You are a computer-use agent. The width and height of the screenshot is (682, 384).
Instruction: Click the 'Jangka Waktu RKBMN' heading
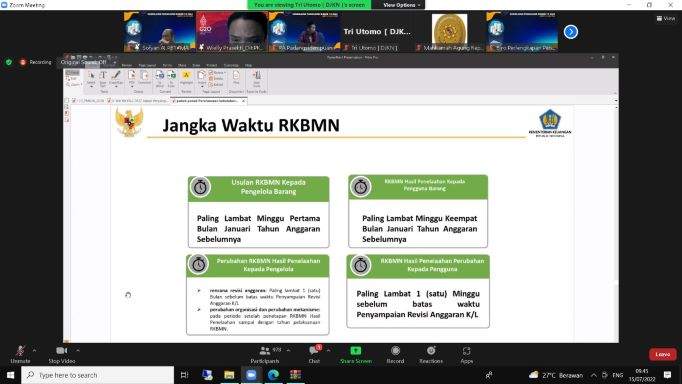251,125
